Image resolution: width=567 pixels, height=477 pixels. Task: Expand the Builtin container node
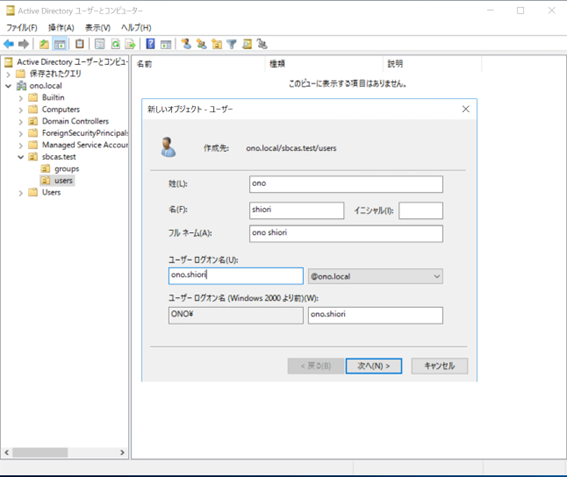(x=21, y=98)
